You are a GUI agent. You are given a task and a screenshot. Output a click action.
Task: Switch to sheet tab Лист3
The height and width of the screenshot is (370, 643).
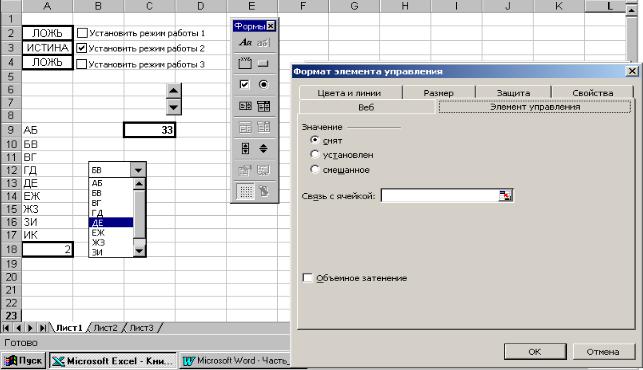141,328
